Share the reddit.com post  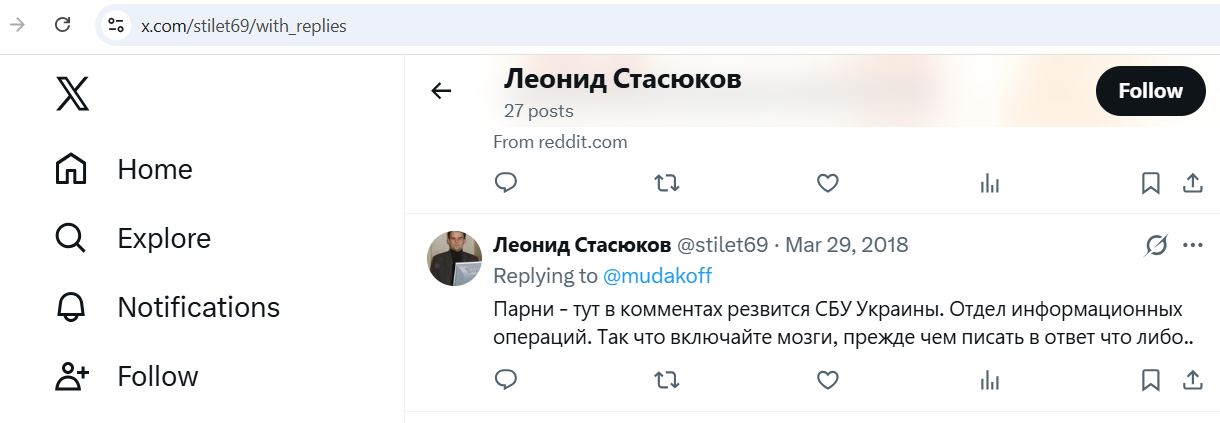pos(1192,183)
